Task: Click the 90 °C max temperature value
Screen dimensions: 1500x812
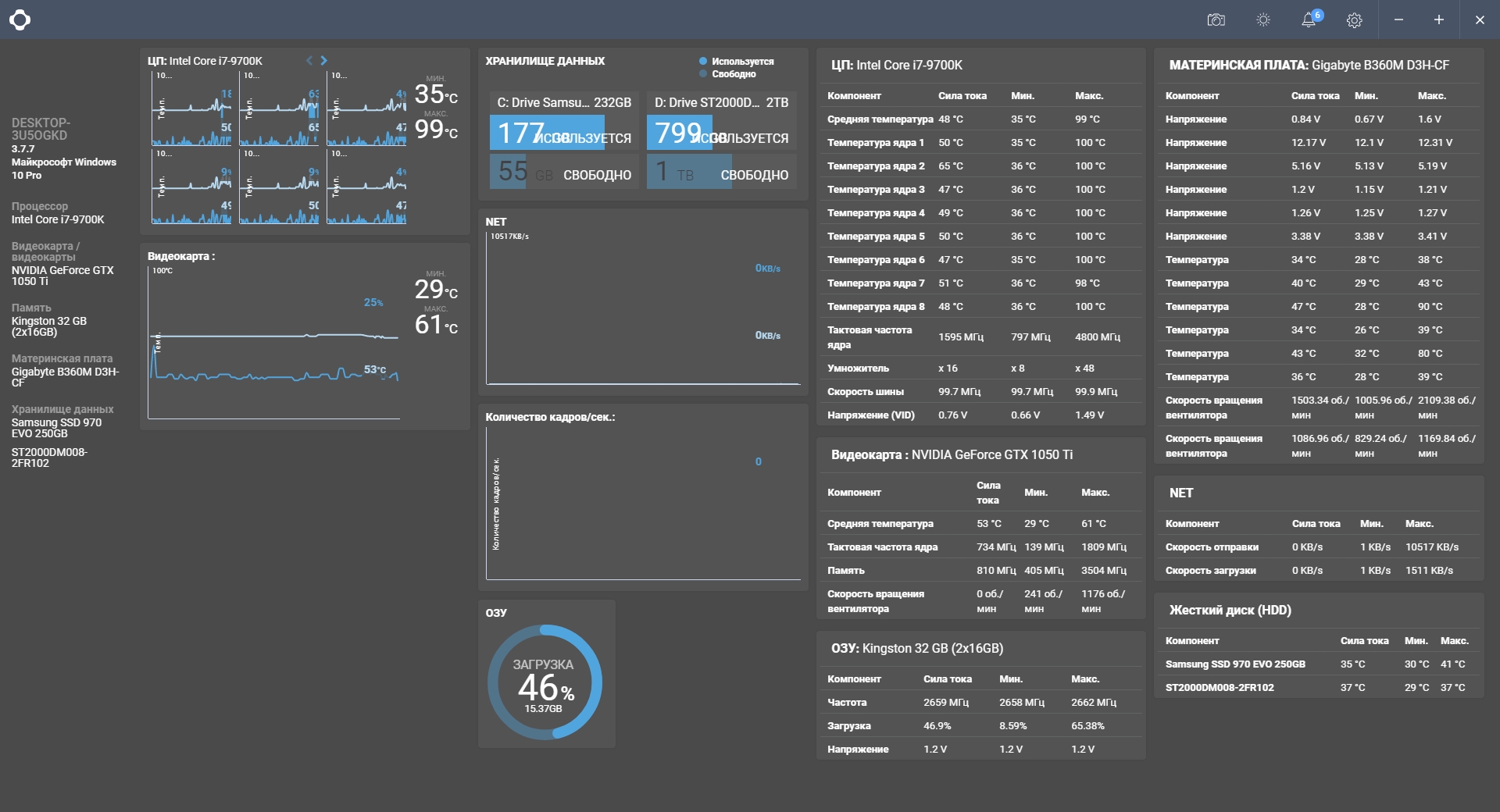Action: (x=1430, y=307)
